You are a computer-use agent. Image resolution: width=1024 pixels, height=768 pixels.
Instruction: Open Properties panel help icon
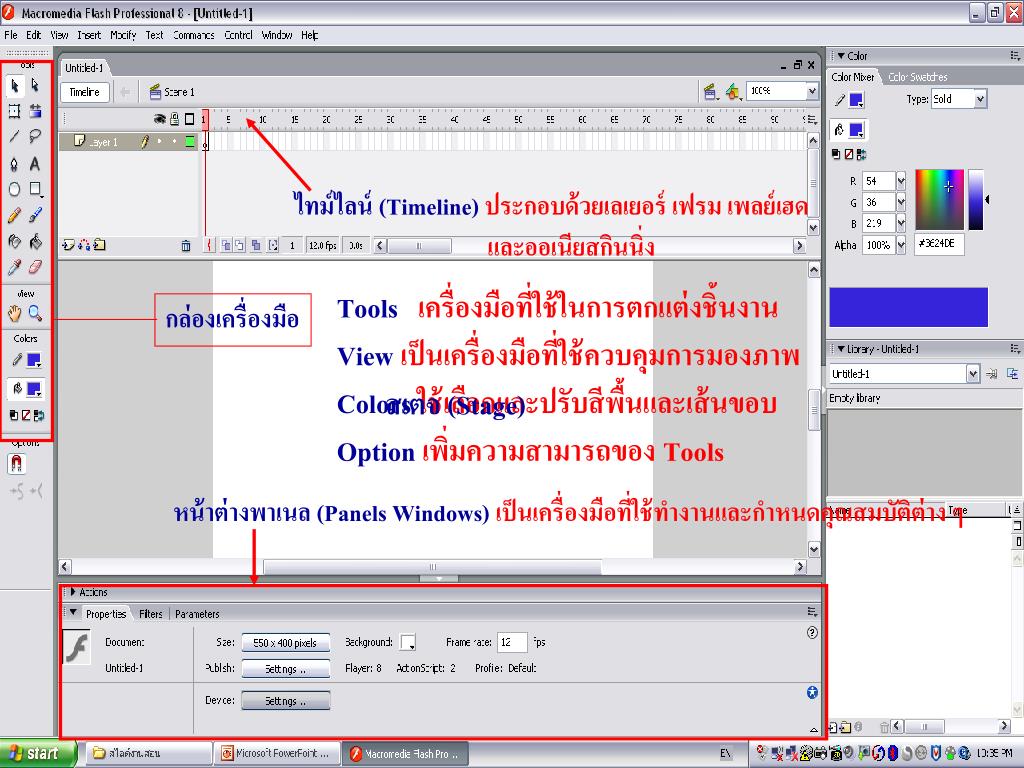tap(812, 632)
